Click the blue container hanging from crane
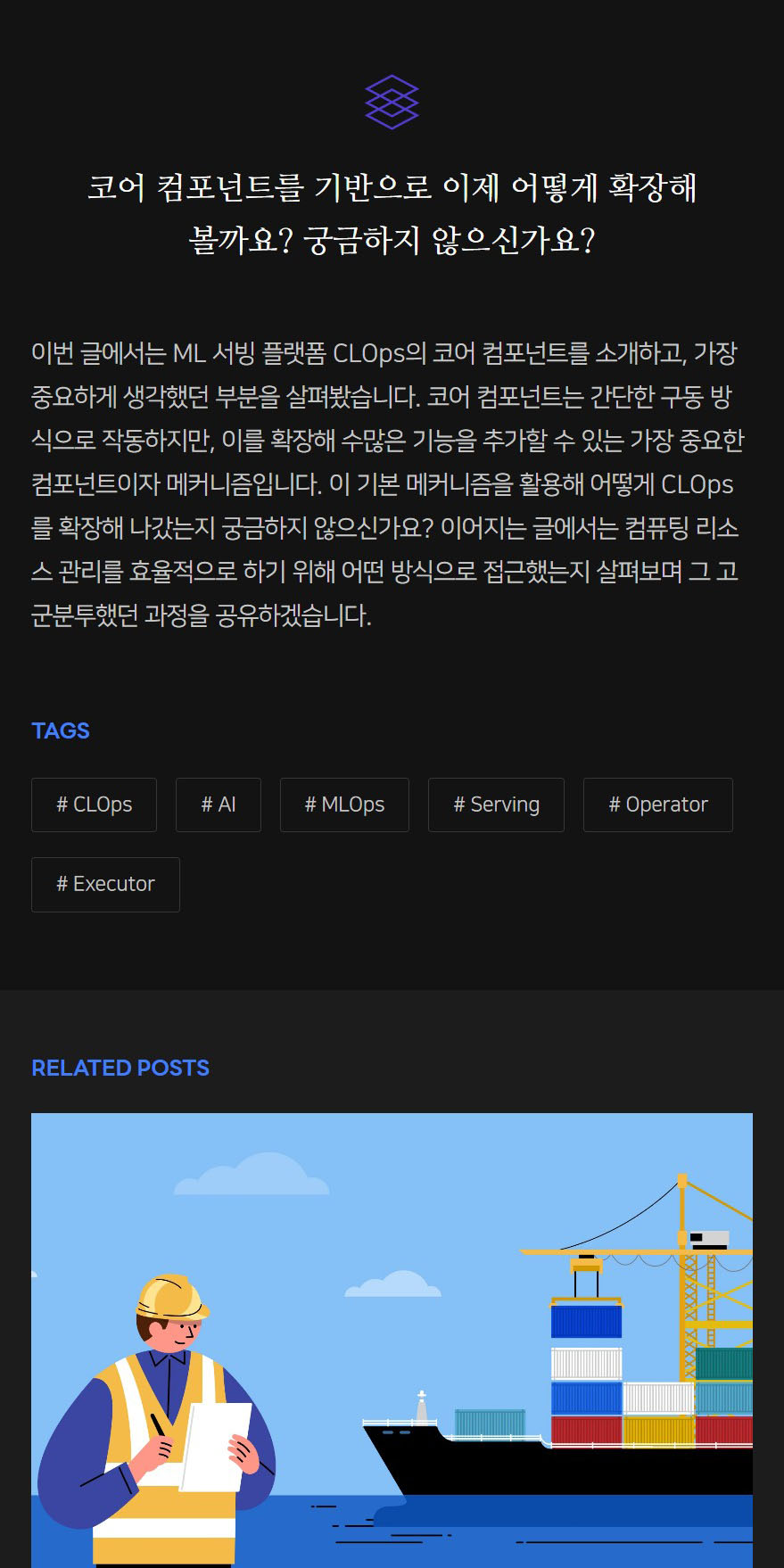The height and width of the screenshot is (1568, 784). tap(586, 1321)
